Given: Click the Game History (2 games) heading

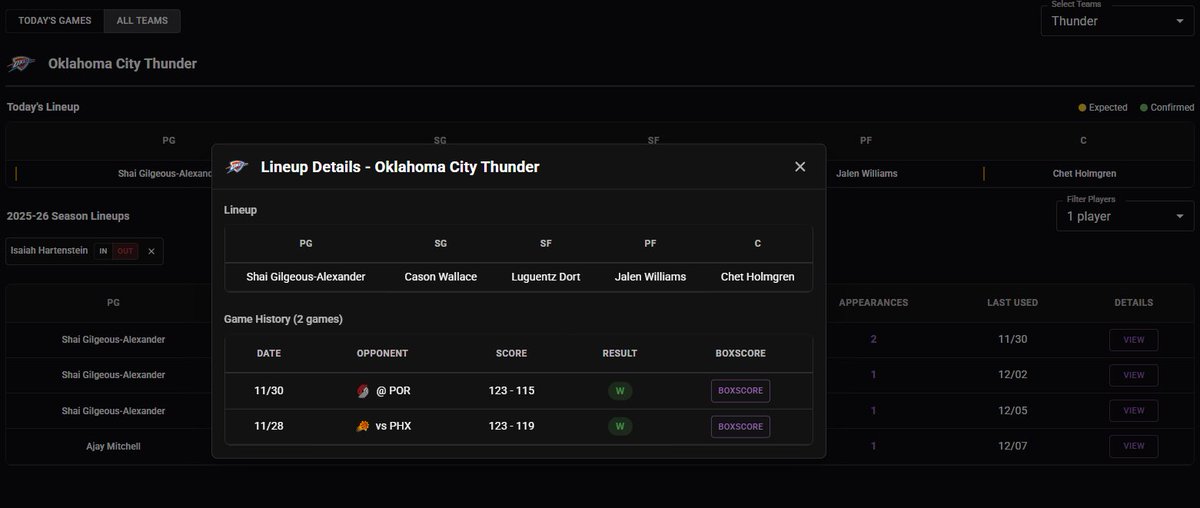Looking at the screenshot, I should (x=283, y=319).
